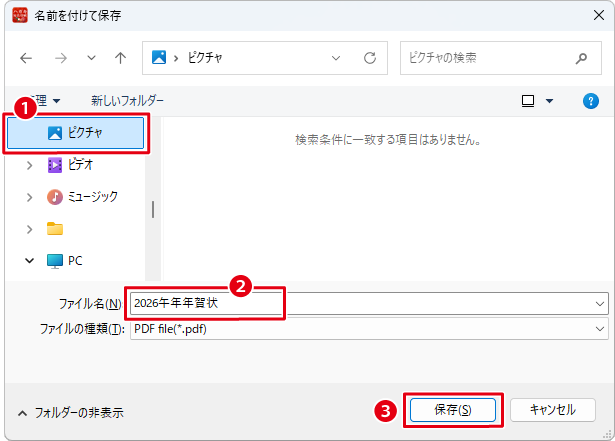Viewport: 615px width, 441px height.
Task: Go up one folder level
Action: (x=120, y=58)
